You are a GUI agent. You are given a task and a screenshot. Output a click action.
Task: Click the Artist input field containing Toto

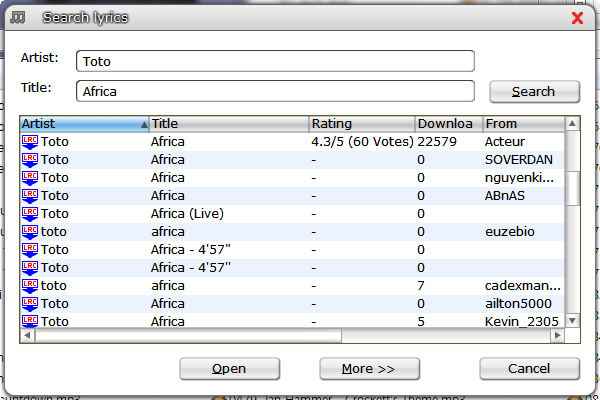(275, 61)
